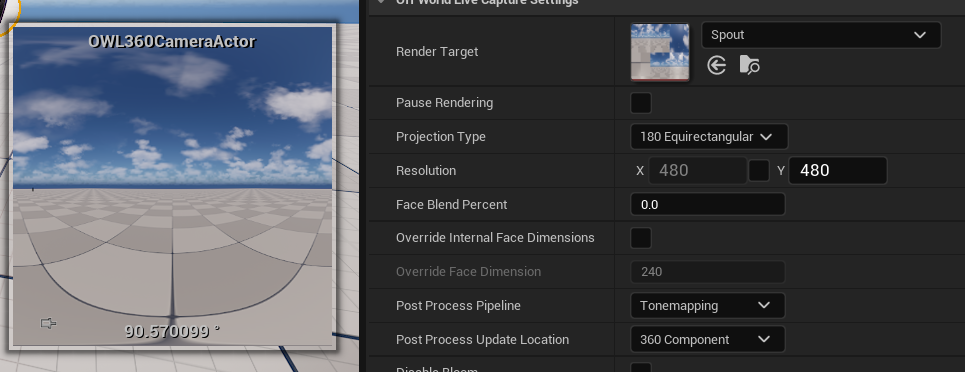965x372 pixels.
Task: Enable Override Internal Face Dimensions checkbox
Action: tap(641, 238)
